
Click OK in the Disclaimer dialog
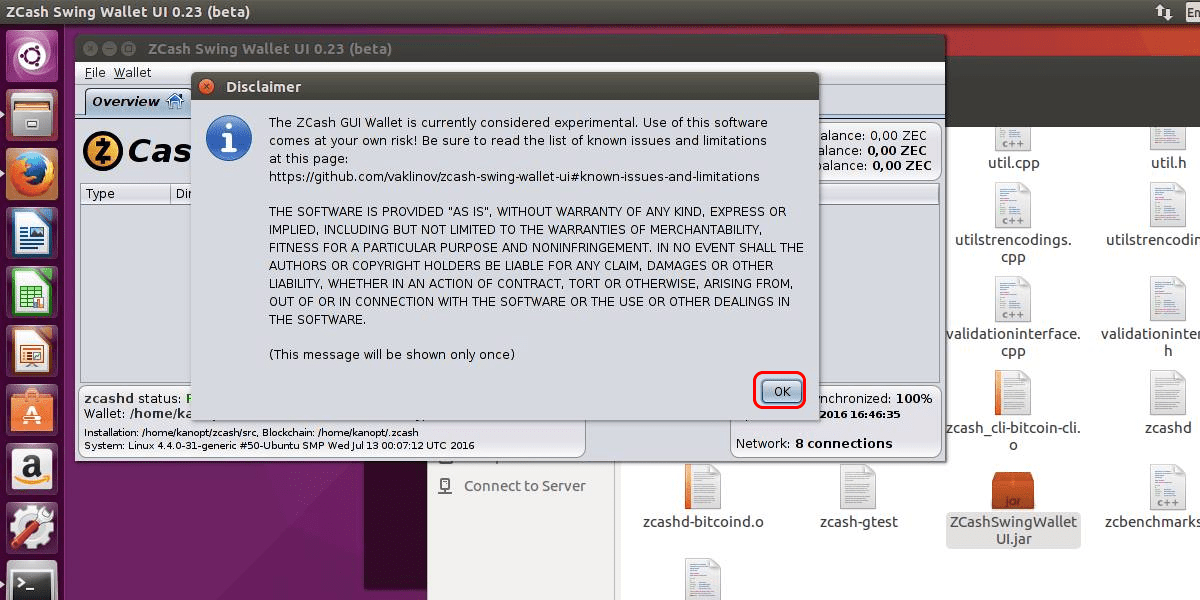(782, 391)
